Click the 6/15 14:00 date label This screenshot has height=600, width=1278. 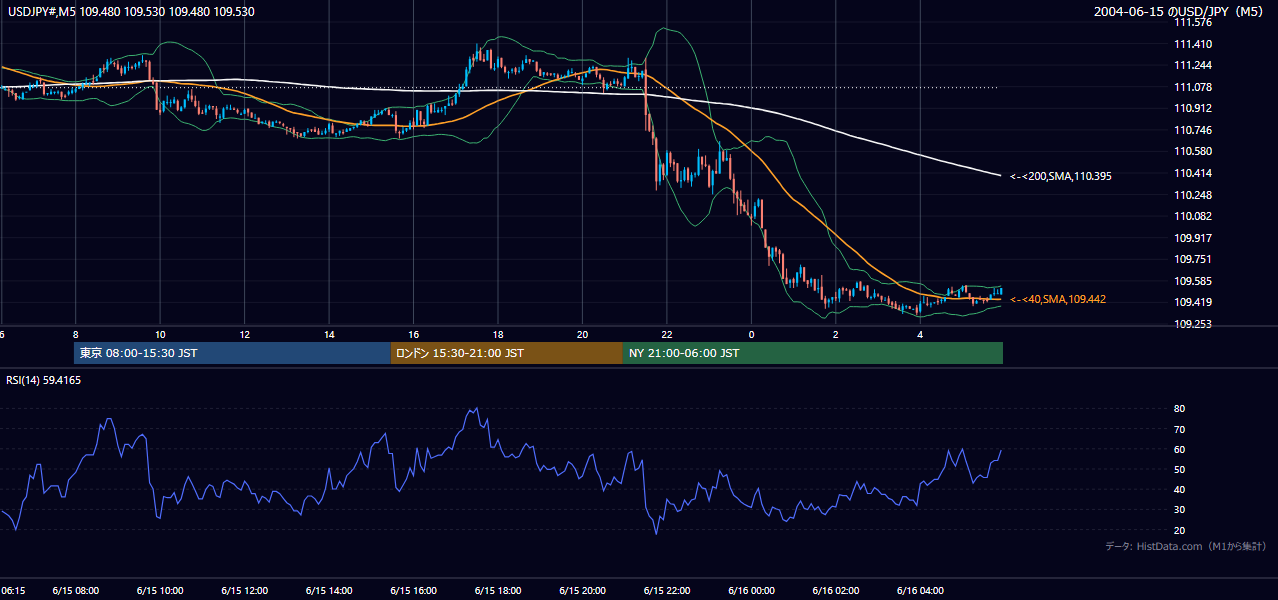[x=328, y=591]
